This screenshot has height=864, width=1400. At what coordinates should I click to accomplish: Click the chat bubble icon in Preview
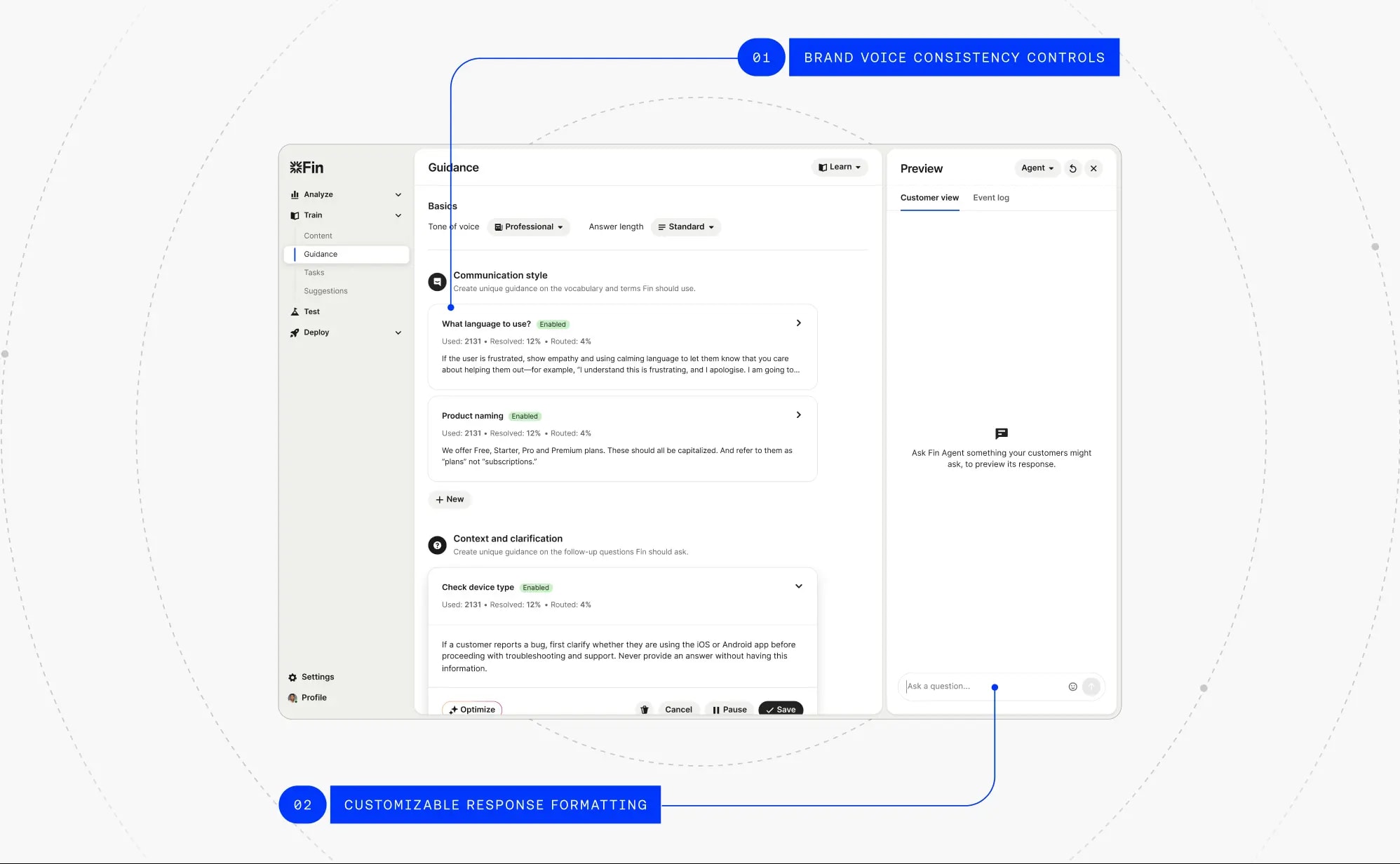[1002, 434]
